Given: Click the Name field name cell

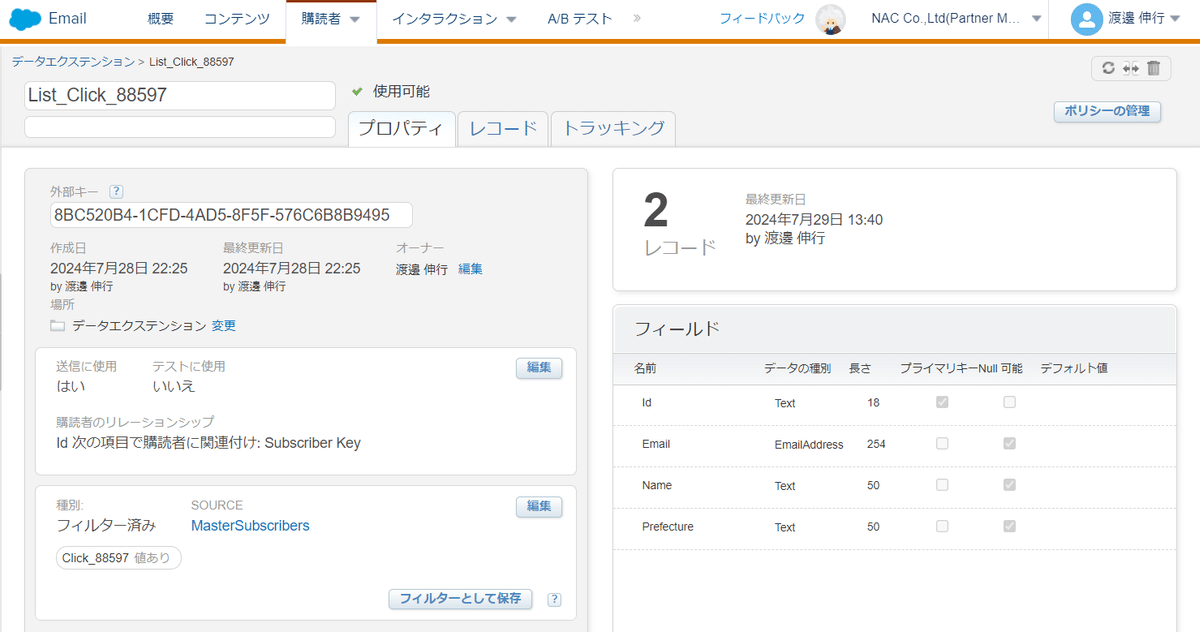Looking at the screenshot, I should pyautogui.click(x=657, y=485).
